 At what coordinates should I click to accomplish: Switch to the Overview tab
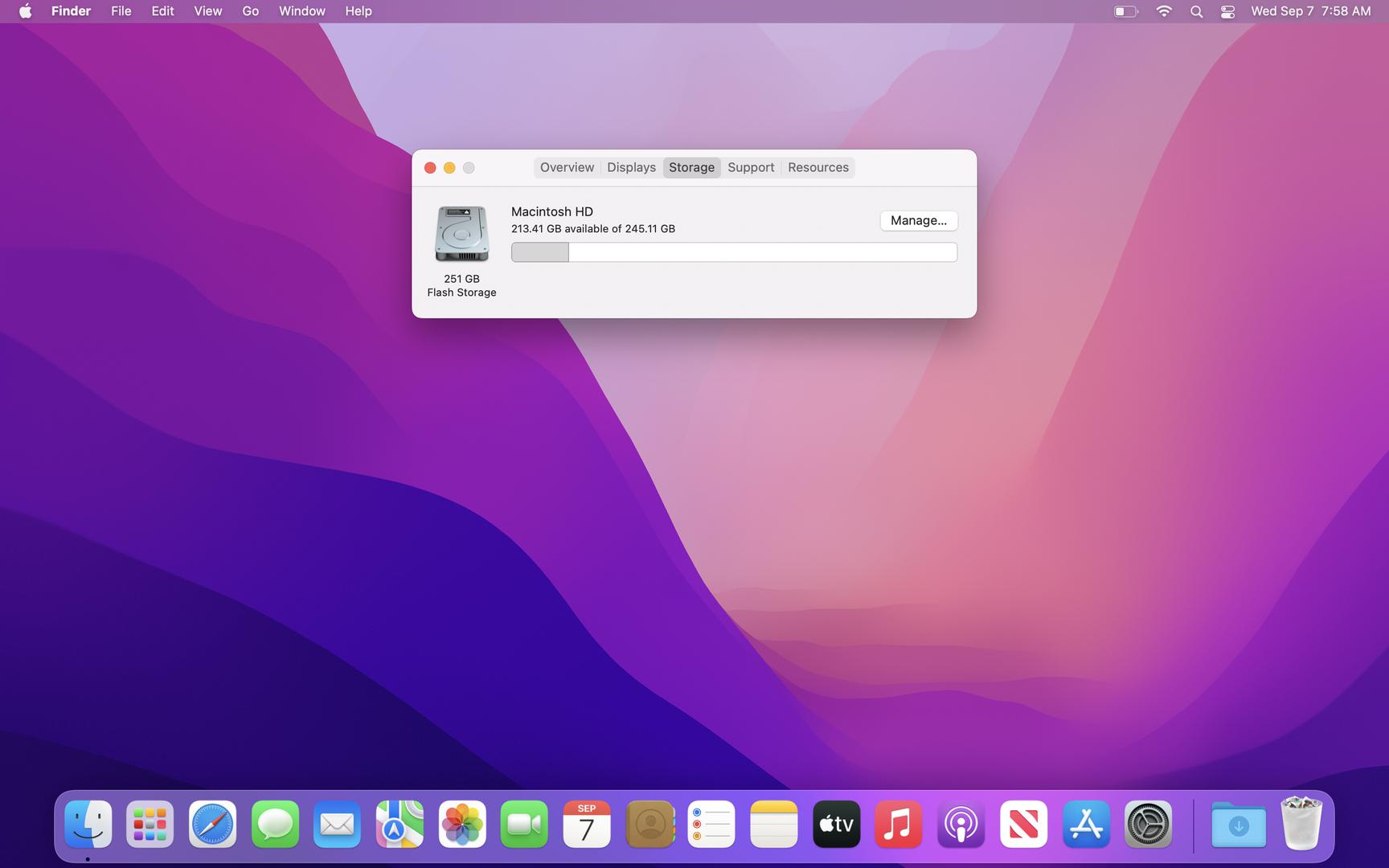(x=567, y=167)
